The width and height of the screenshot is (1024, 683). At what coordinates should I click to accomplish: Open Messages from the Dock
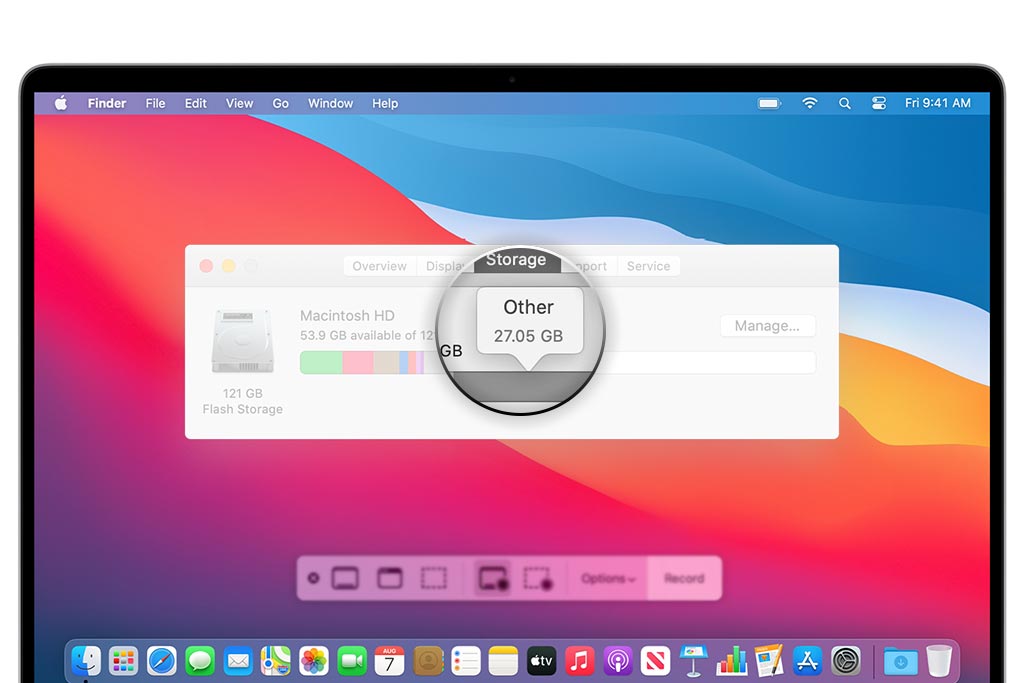click(x=200, y=661)
